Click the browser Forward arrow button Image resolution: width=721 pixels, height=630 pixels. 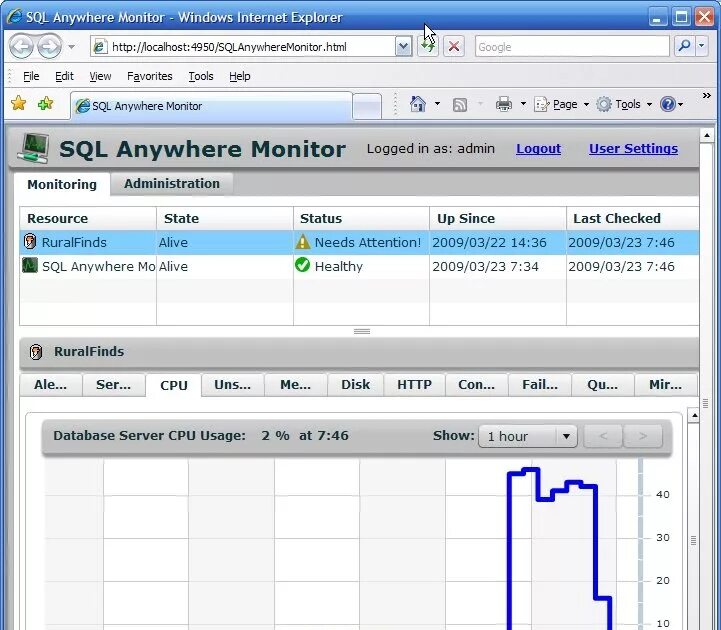click(49, 46)
